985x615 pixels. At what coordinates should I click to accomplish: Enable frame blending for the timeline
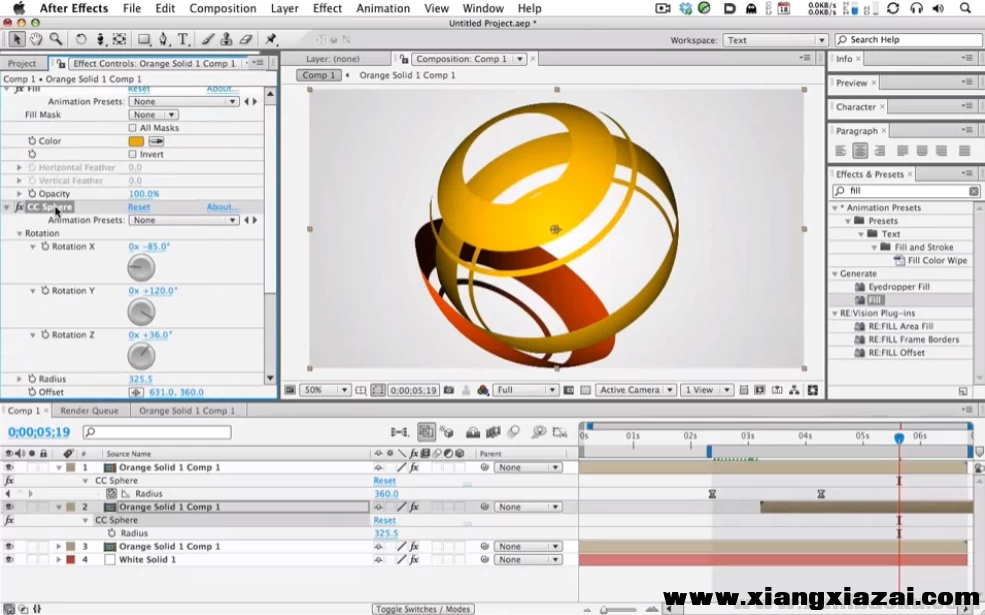(x=493, y=432)
